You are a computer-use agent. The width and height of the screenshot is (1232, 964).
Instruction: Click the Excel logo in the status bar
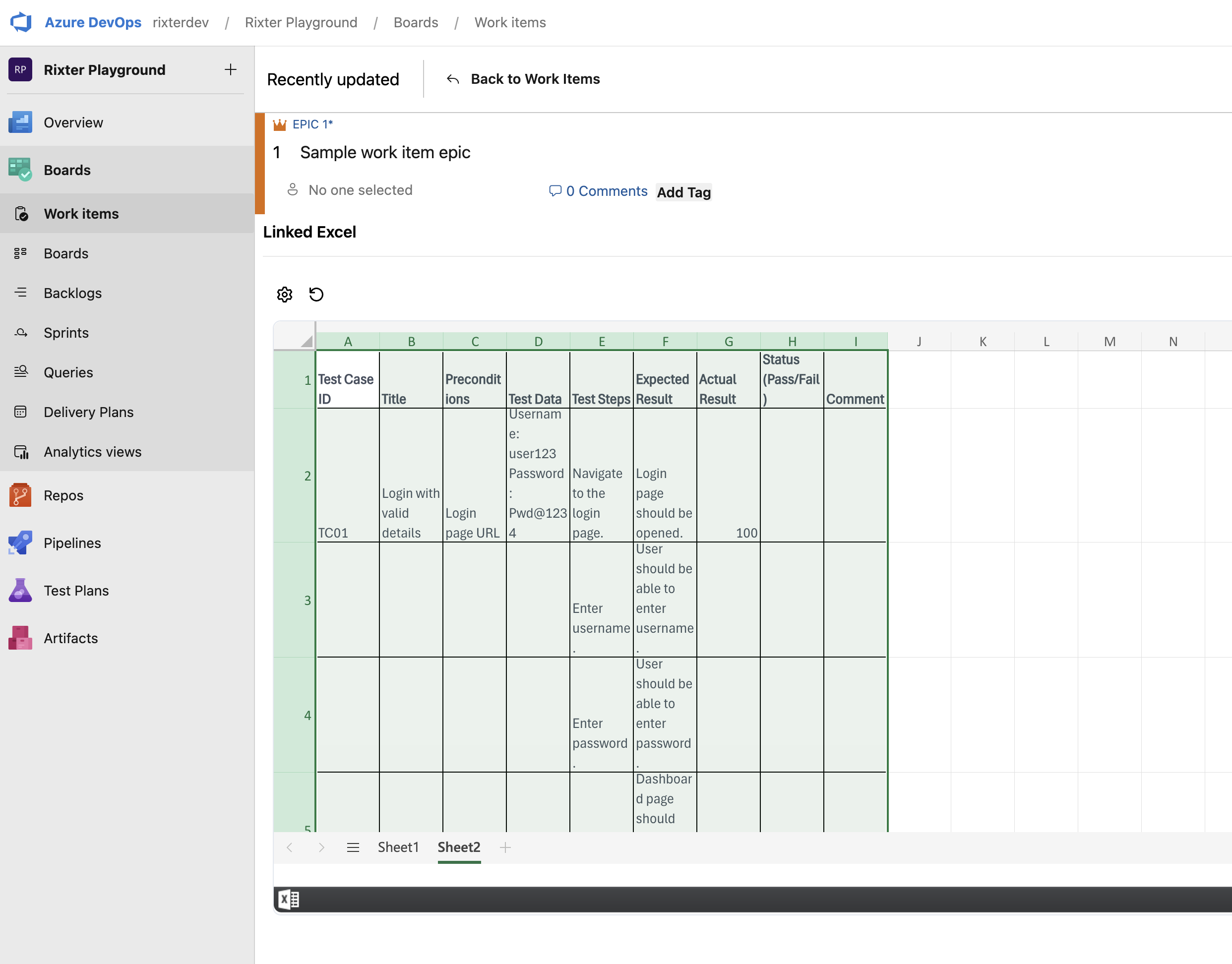[288, 899]
